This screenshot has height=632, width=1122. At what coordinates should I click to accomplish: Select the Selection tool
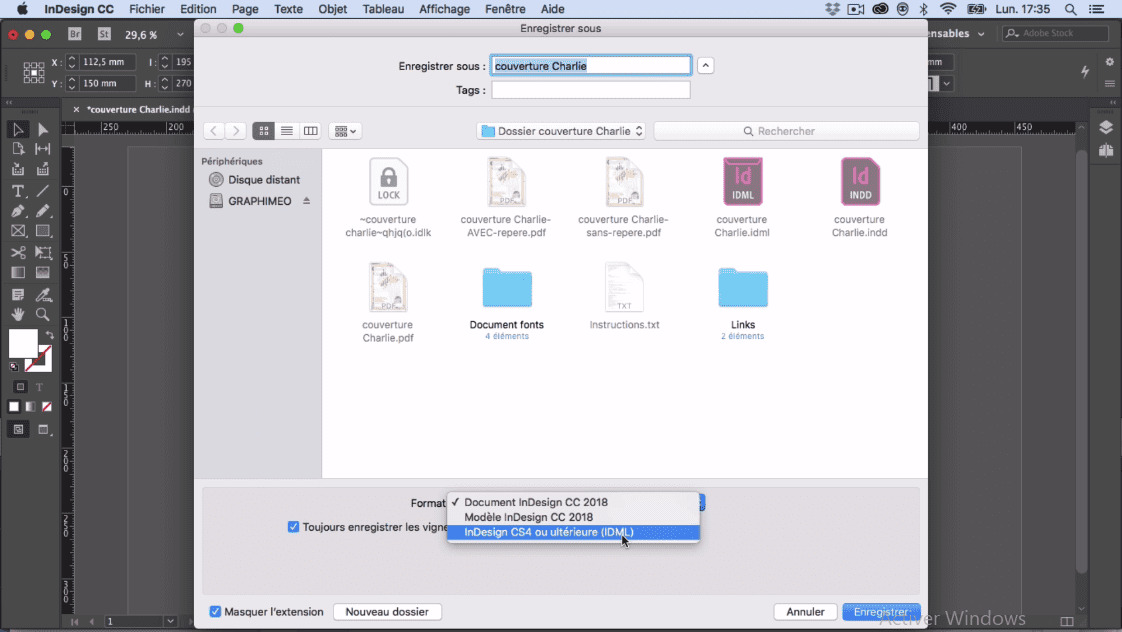point(18,129)
